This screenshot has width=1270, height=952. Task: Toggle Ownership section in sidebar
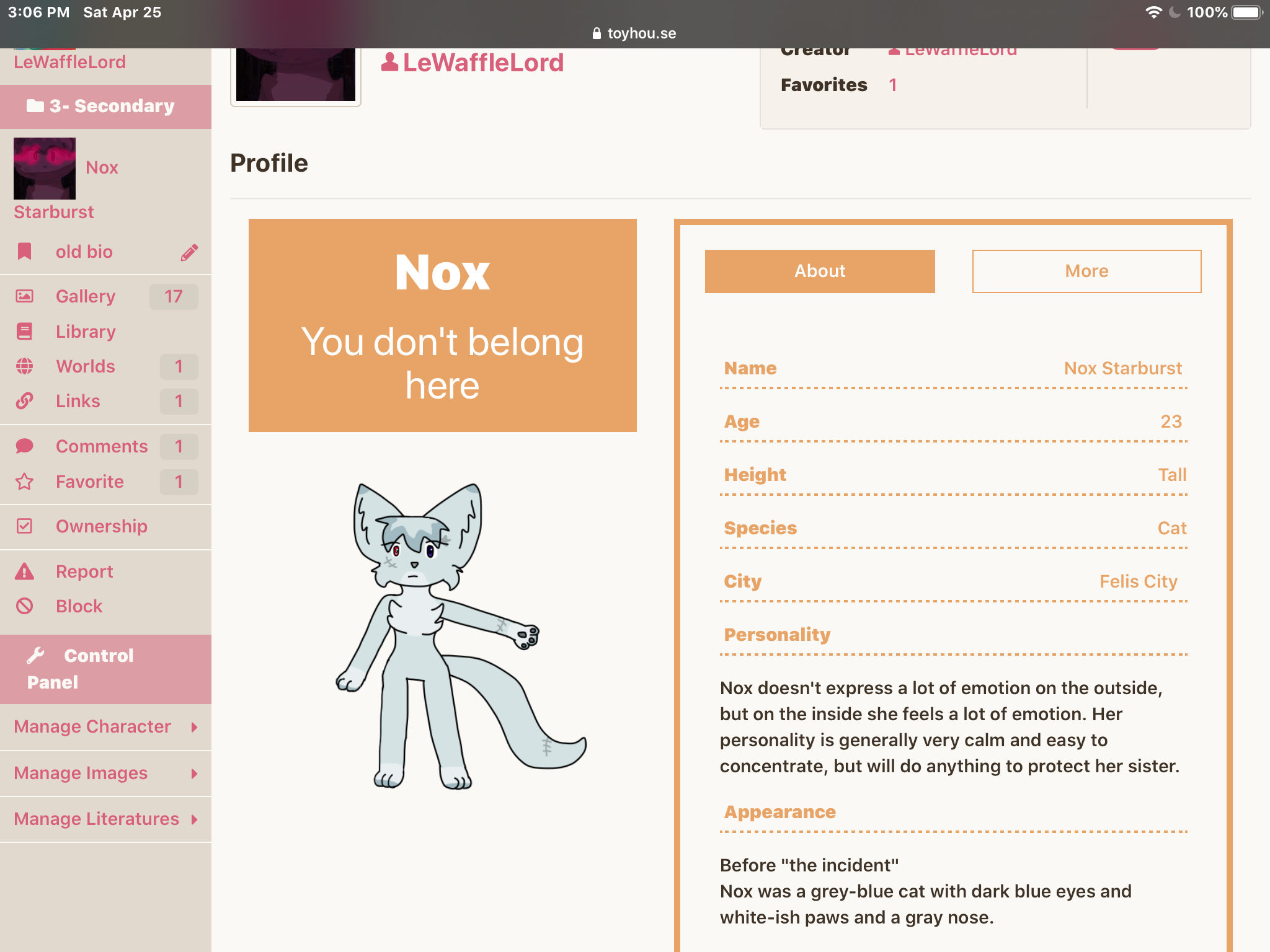102,524
